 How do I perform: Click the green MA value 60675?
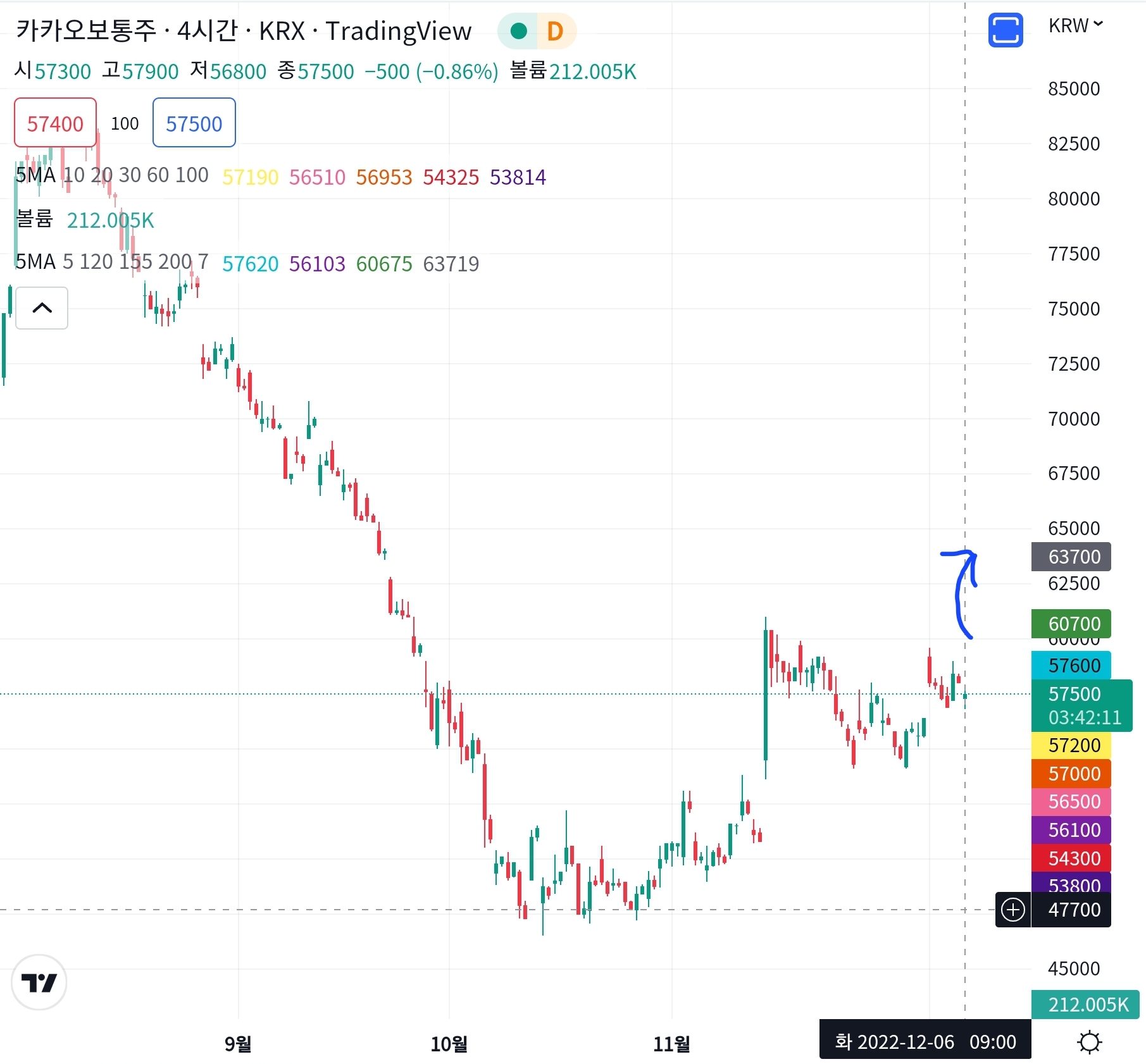[384, 264]
